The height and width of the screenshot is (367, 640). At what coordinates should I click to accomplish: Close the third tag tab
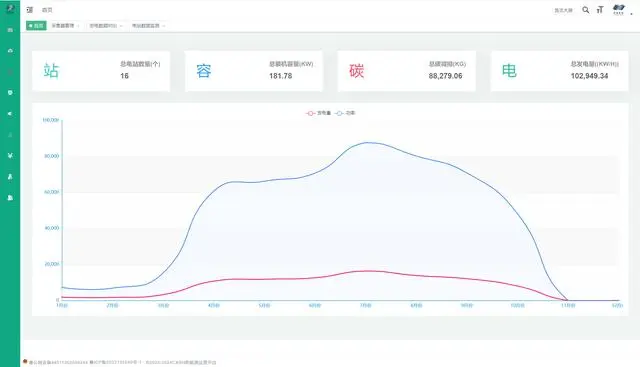(x=121, y=26)
